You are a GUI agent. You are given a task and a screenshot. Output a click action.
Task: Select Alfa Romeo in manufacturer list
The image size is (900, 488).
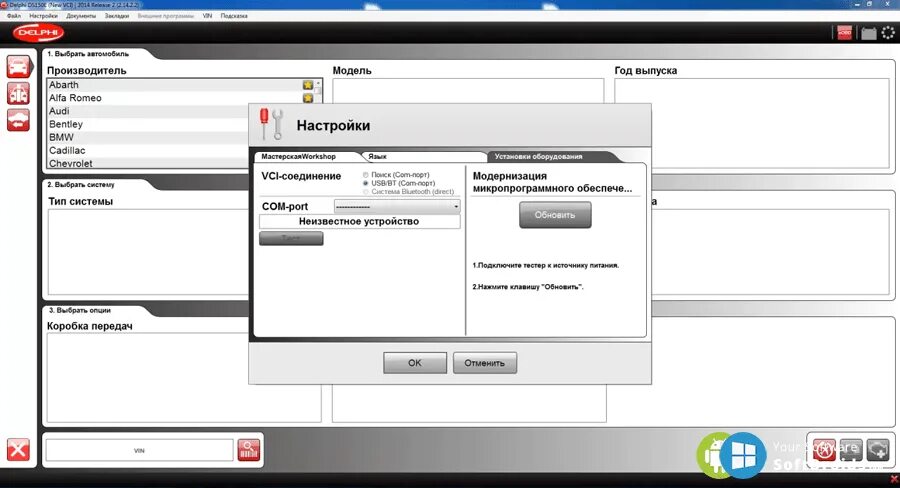[175, 98]
